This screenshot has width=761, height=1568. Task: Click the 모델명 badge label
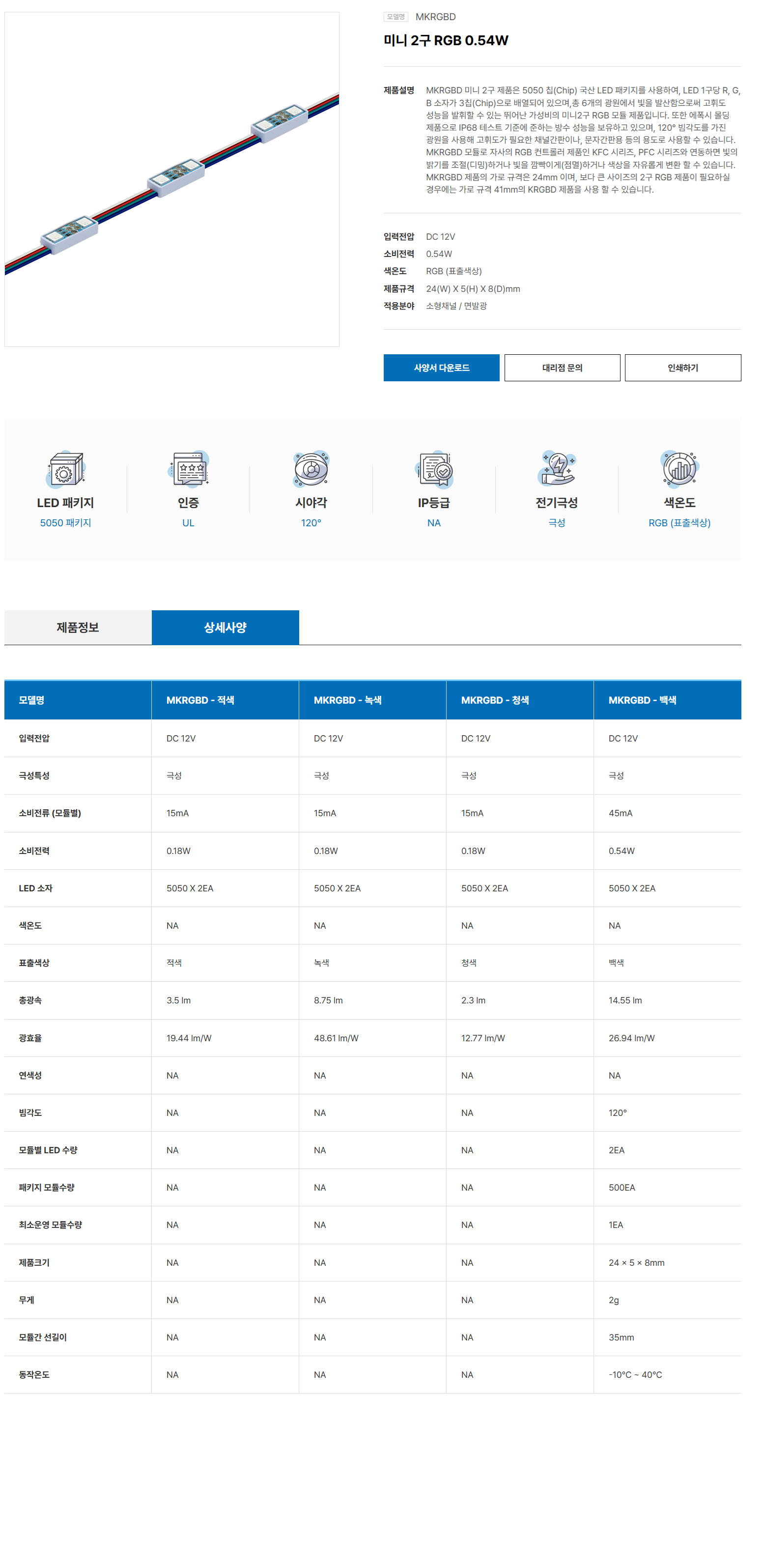395,17
